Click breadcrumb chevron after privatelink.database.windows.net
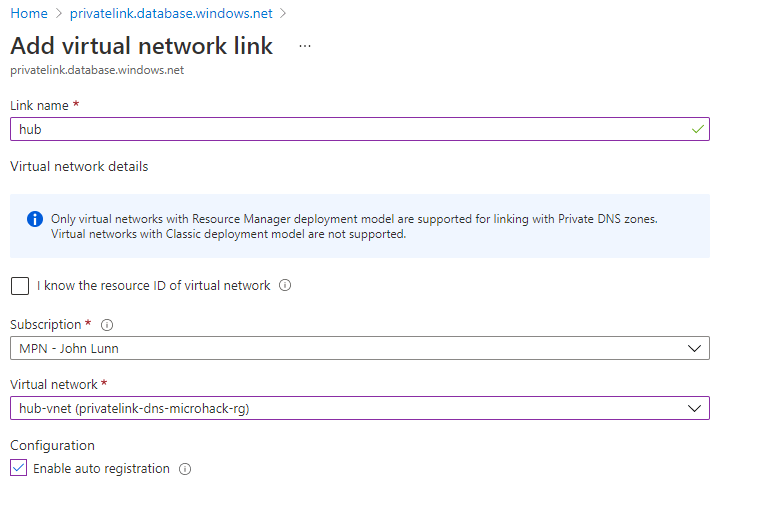This screenshot has height=520, width=758. pyautogui.click(x=283, y=14)
